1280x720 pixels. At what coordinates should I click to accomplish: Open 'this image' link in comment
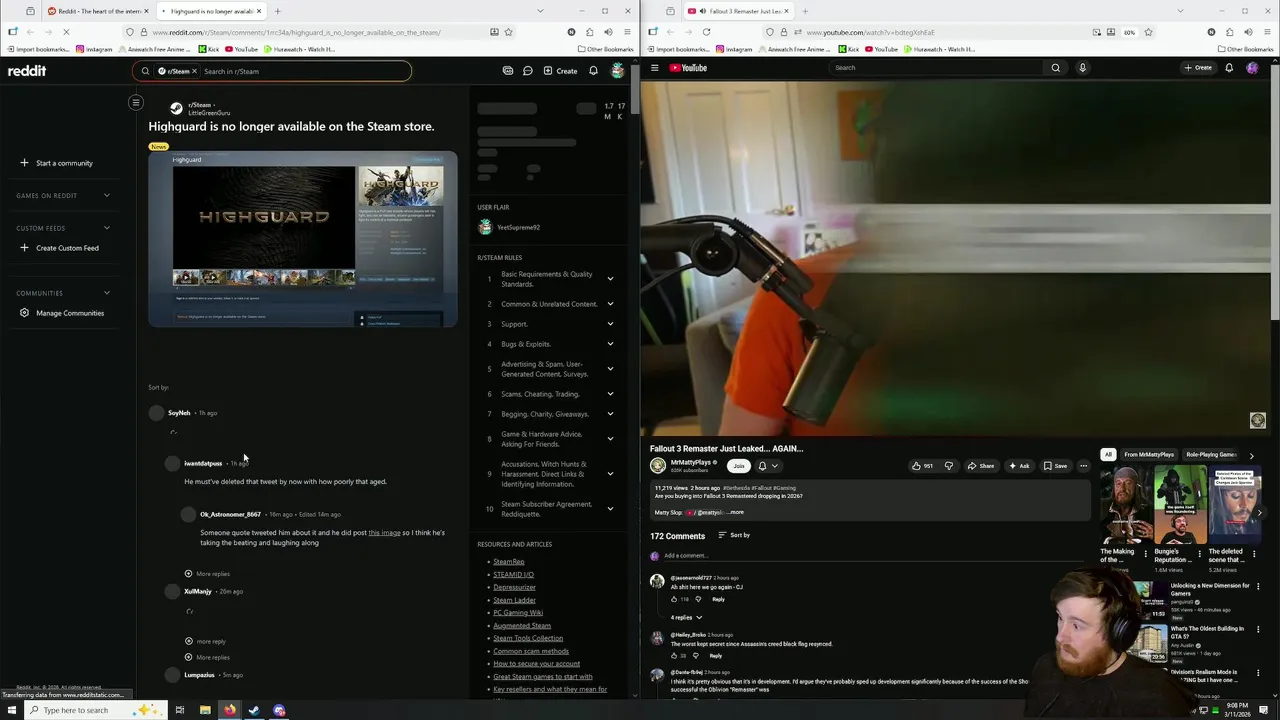[384, 533]
